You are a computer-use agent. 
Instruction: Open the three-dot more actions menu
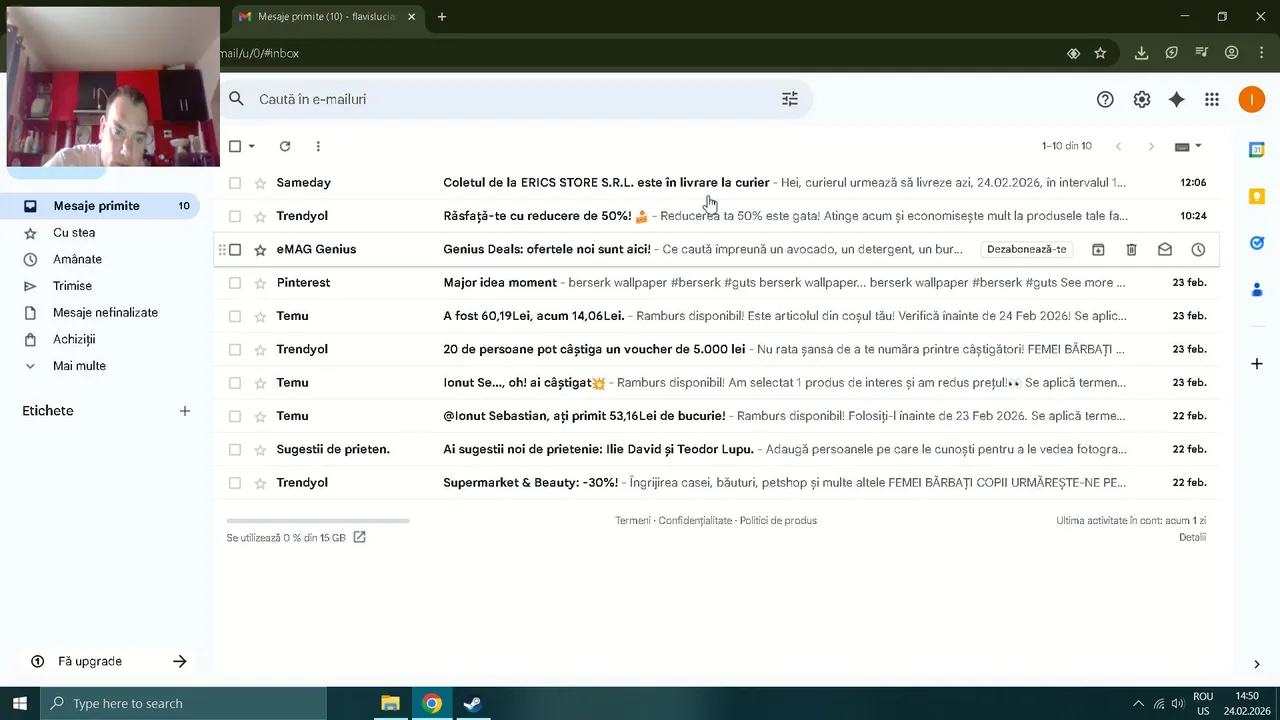click(318, 146)
